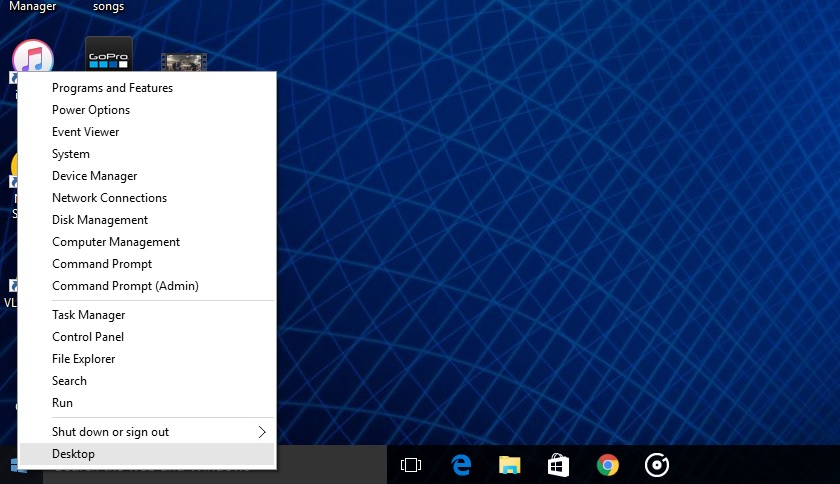
Task: Open Computer Management
Action: 147,242
